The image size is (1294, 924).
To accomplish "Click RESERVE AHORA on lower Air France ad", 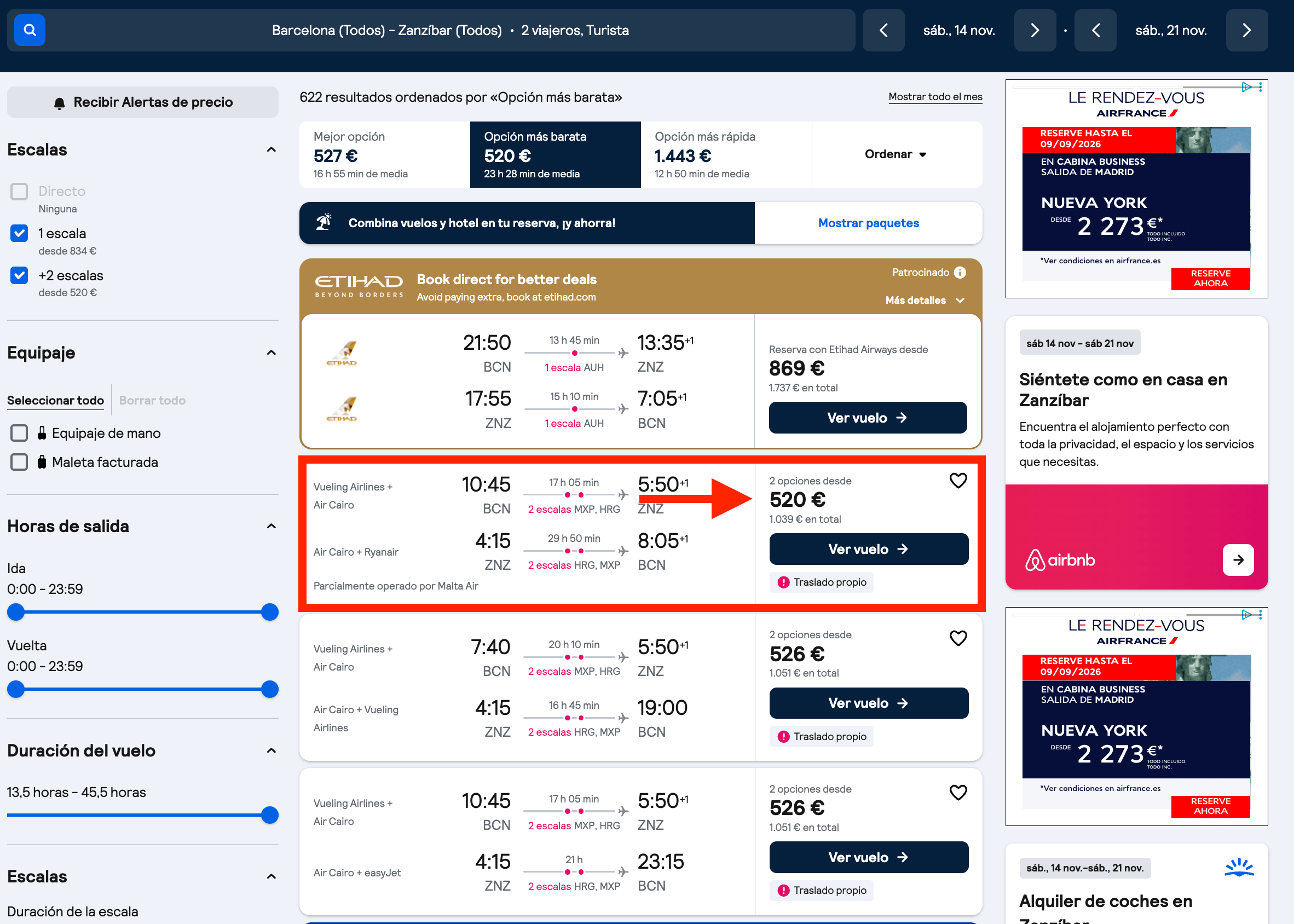I will click(x=1210, y=806).
